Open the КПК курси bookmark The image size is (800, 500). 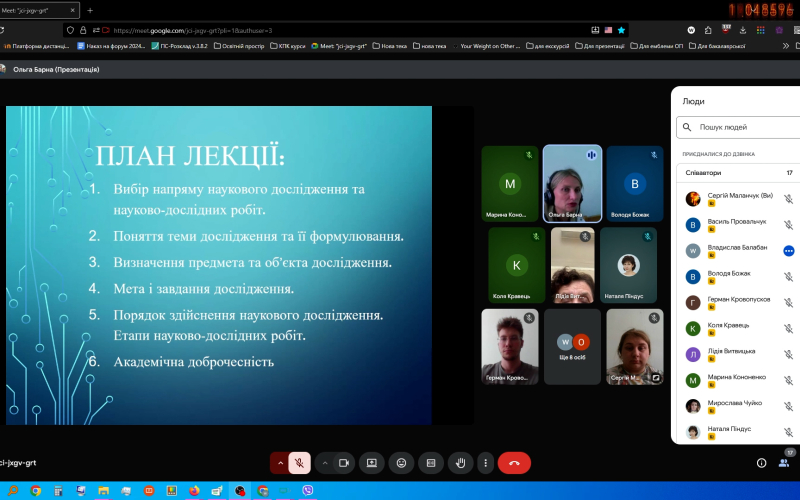[x=290, y=45]
